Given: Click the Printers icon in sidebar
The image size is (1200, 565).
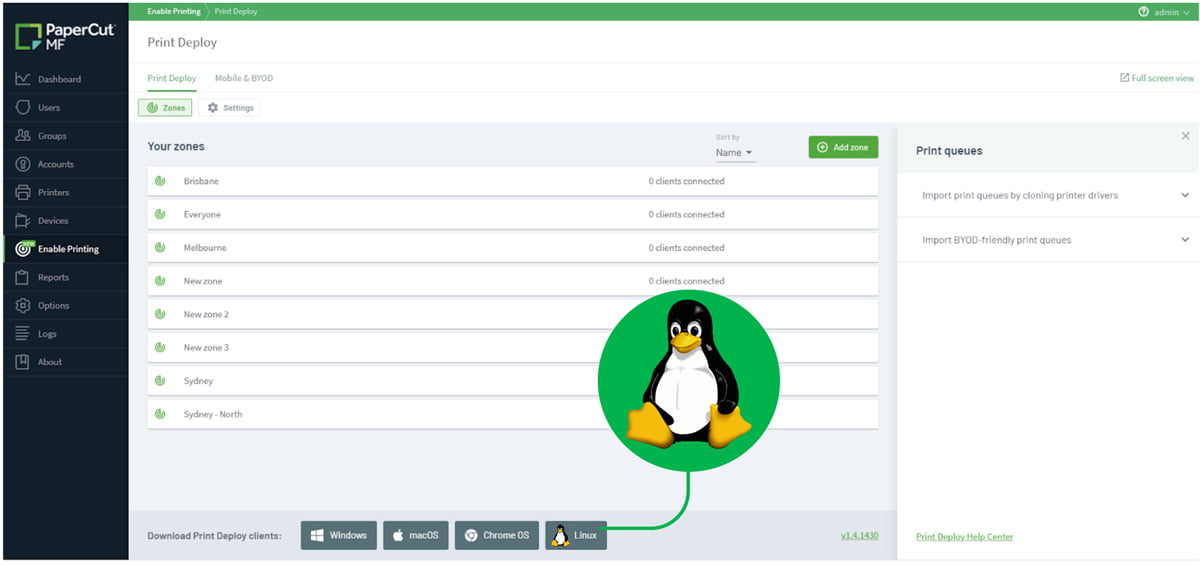Looking at the screenshot, I should coord(23,192).
